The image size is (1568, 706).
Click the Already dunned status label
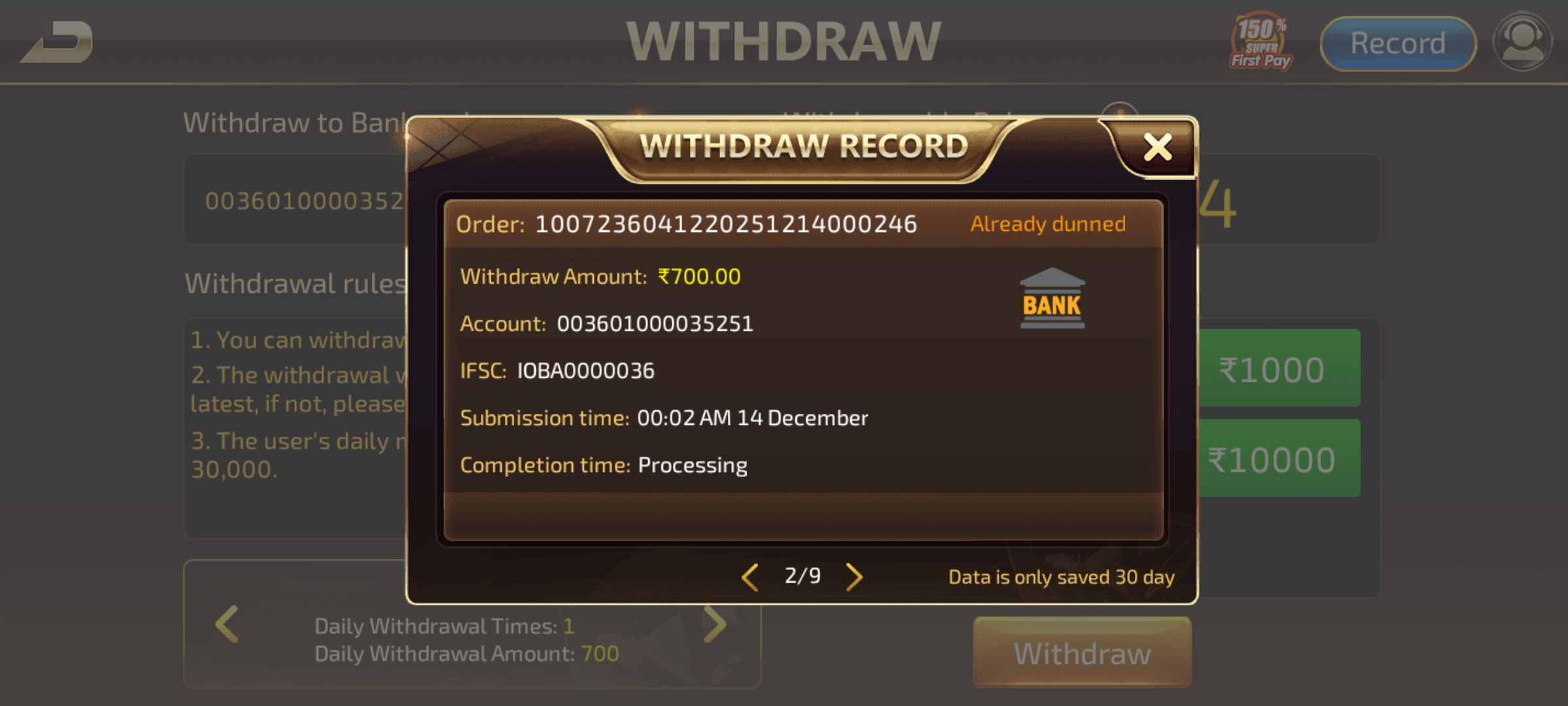[1048, 224]
